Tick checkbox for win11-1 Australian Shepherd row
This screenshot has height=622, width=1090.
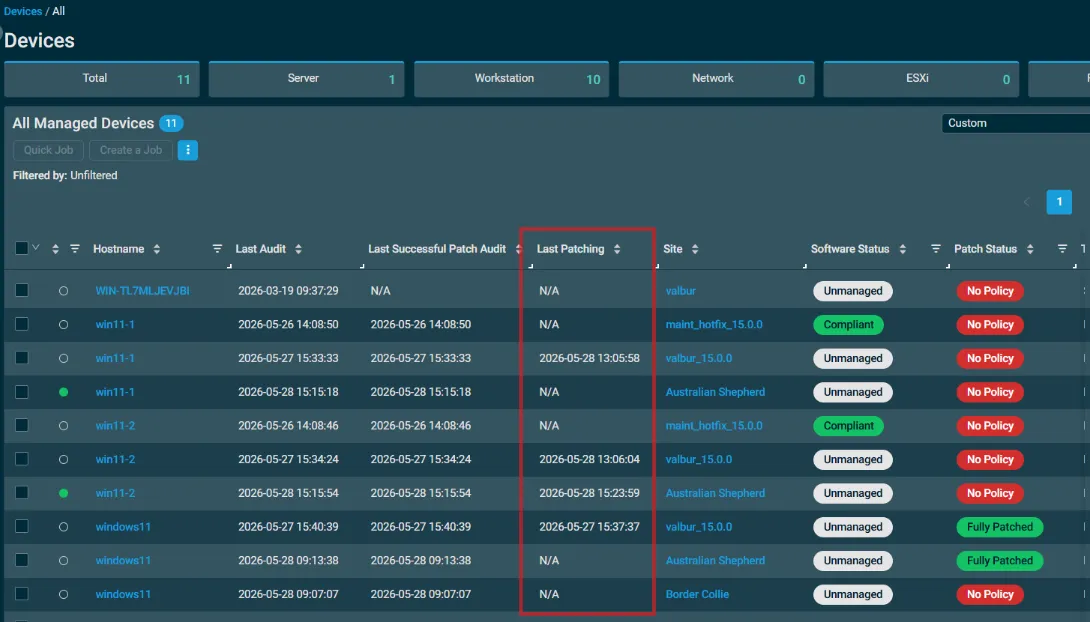pyautogui.click(x=22, y=391)
